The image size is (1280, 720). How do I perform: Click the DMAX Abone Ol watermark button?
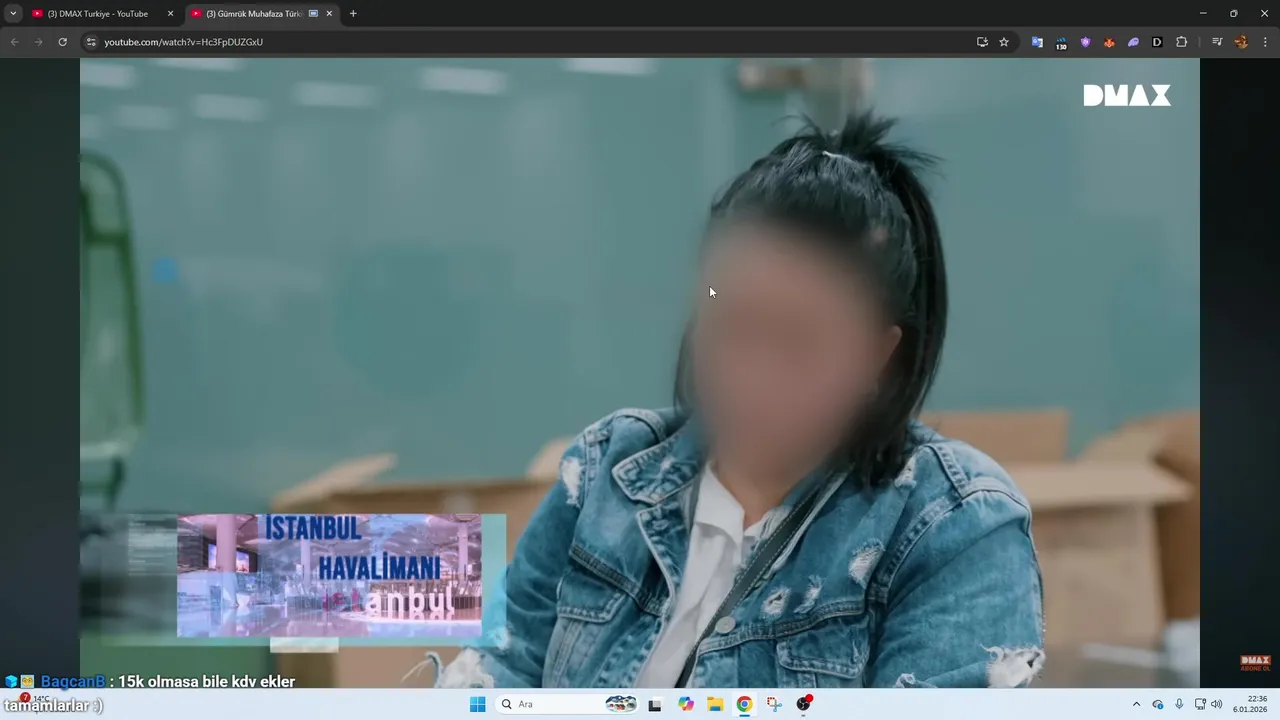[1255, 663]
